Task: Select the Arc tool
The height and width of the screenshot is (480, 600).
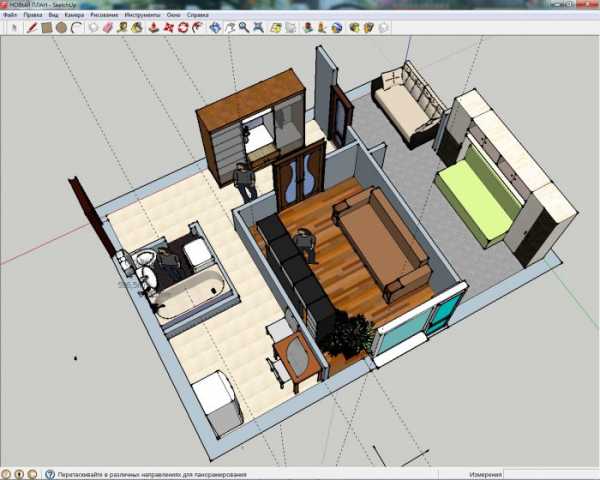Action: tap(76, 28)
